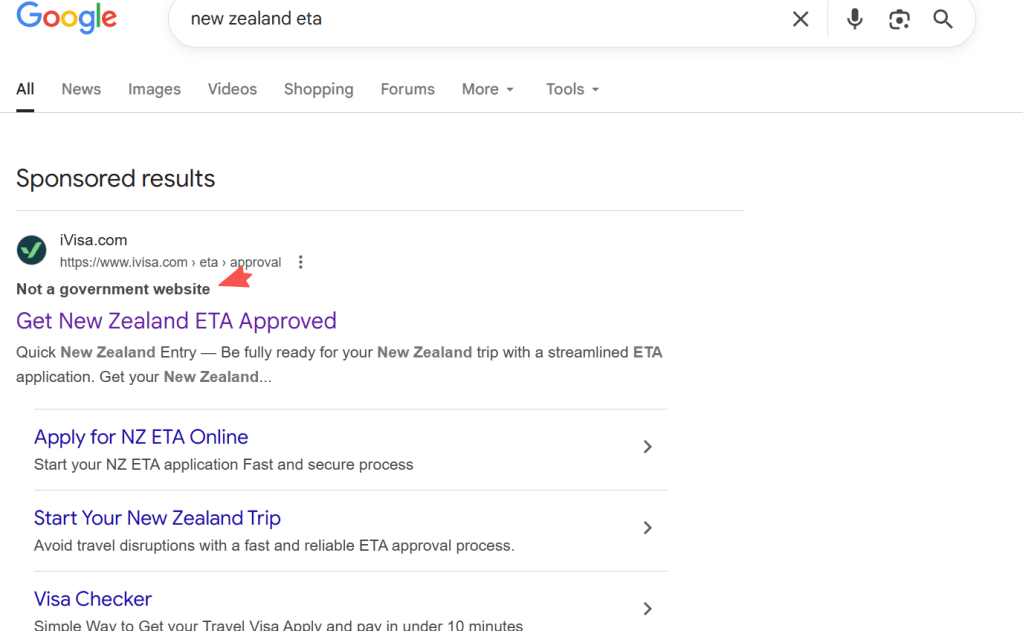Click the magnifying glass search icon

coord(943,19)
